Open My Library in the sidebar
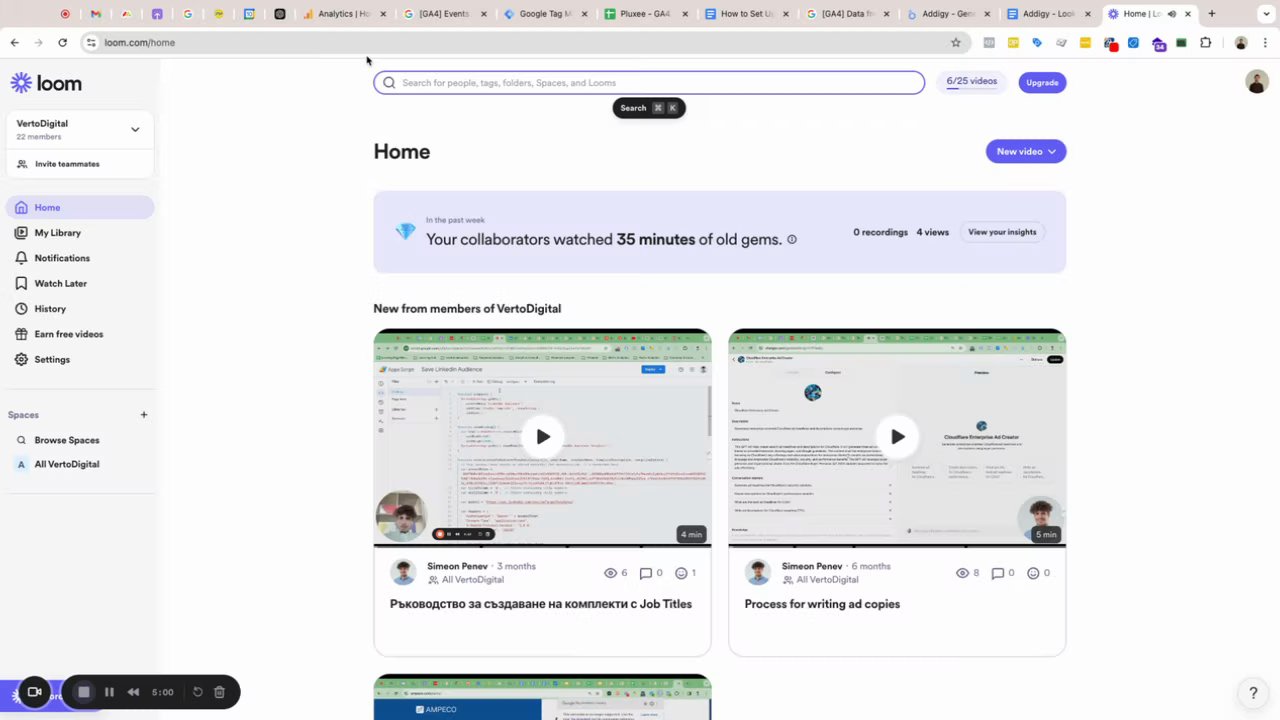Image resolution: width=1280 pixels, height=720 pixels. (x=57, y=233)
